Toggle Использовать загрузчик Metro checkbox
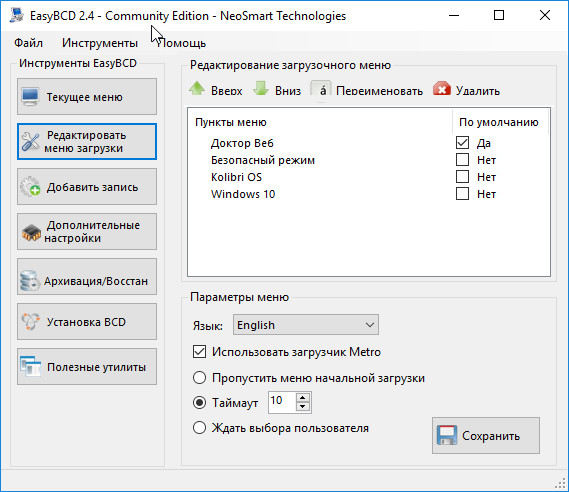This screenshot has height=492, width=569. (x=199, y=352)
